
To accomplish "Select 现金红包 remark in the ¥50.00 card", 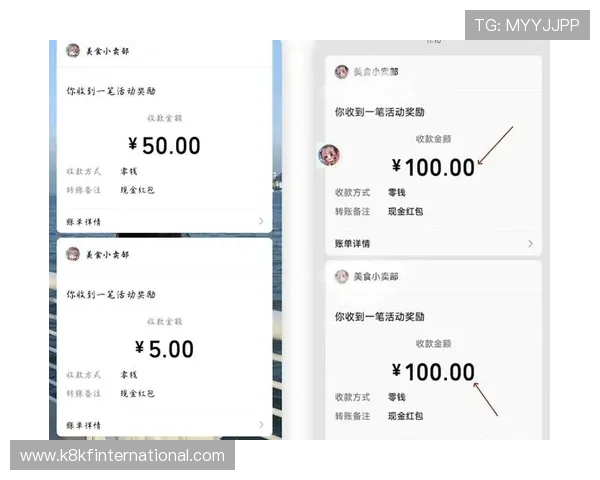I will [x=137, y=190].
